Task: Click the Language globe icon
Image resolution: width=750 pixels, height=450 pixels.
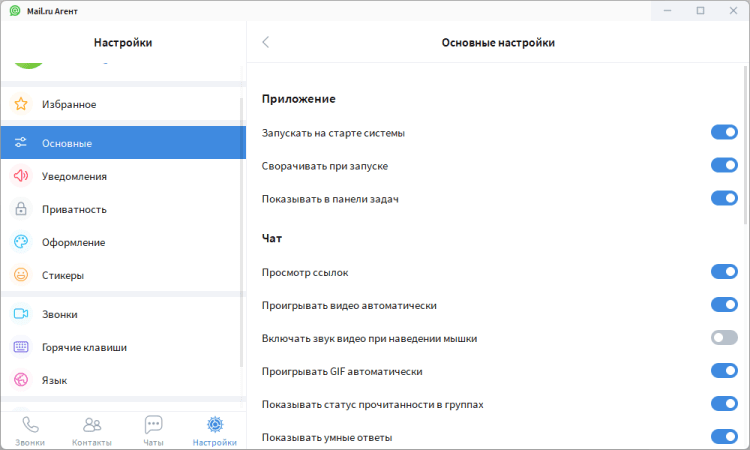Action: (x=21, y=380)
